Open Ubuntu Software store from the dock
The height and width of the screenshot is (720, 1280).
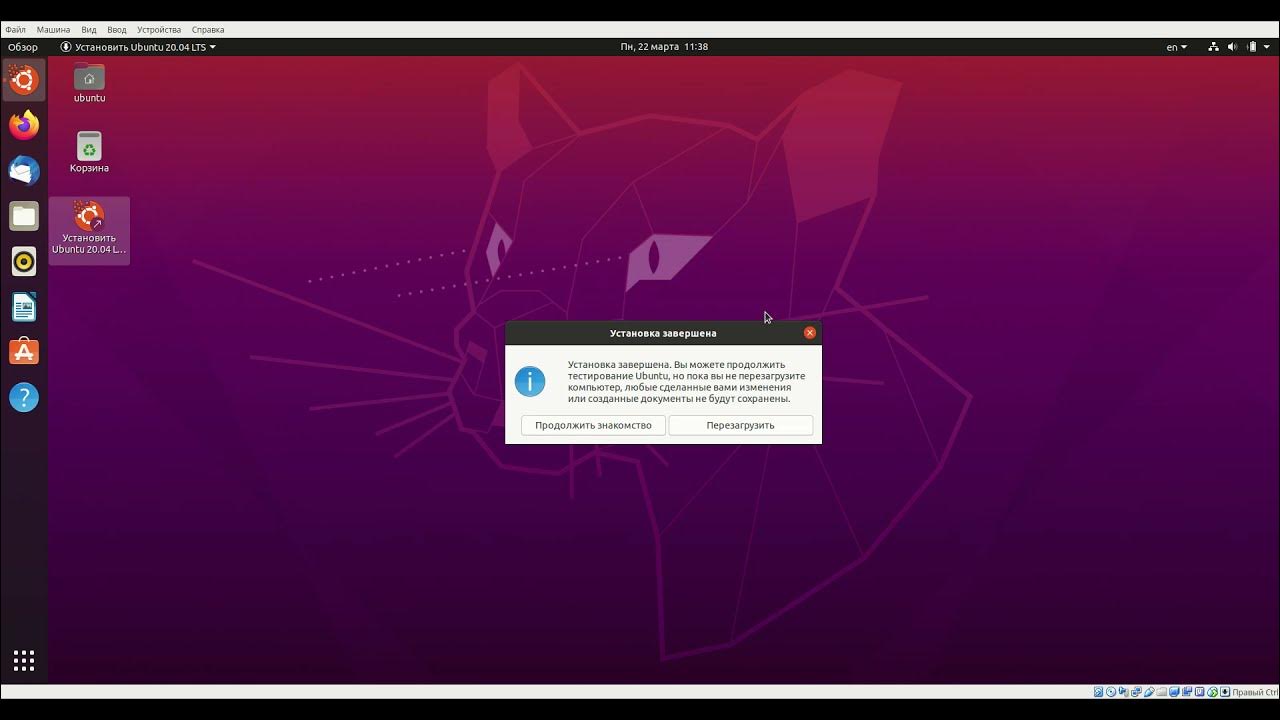[24, 352]
